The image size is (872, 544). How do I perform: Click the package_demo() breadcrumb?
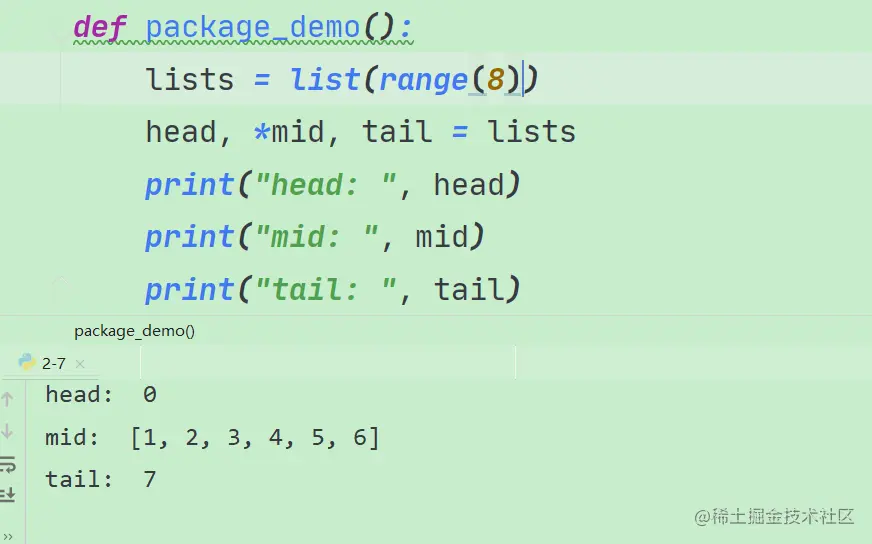[x=135, y=331]
